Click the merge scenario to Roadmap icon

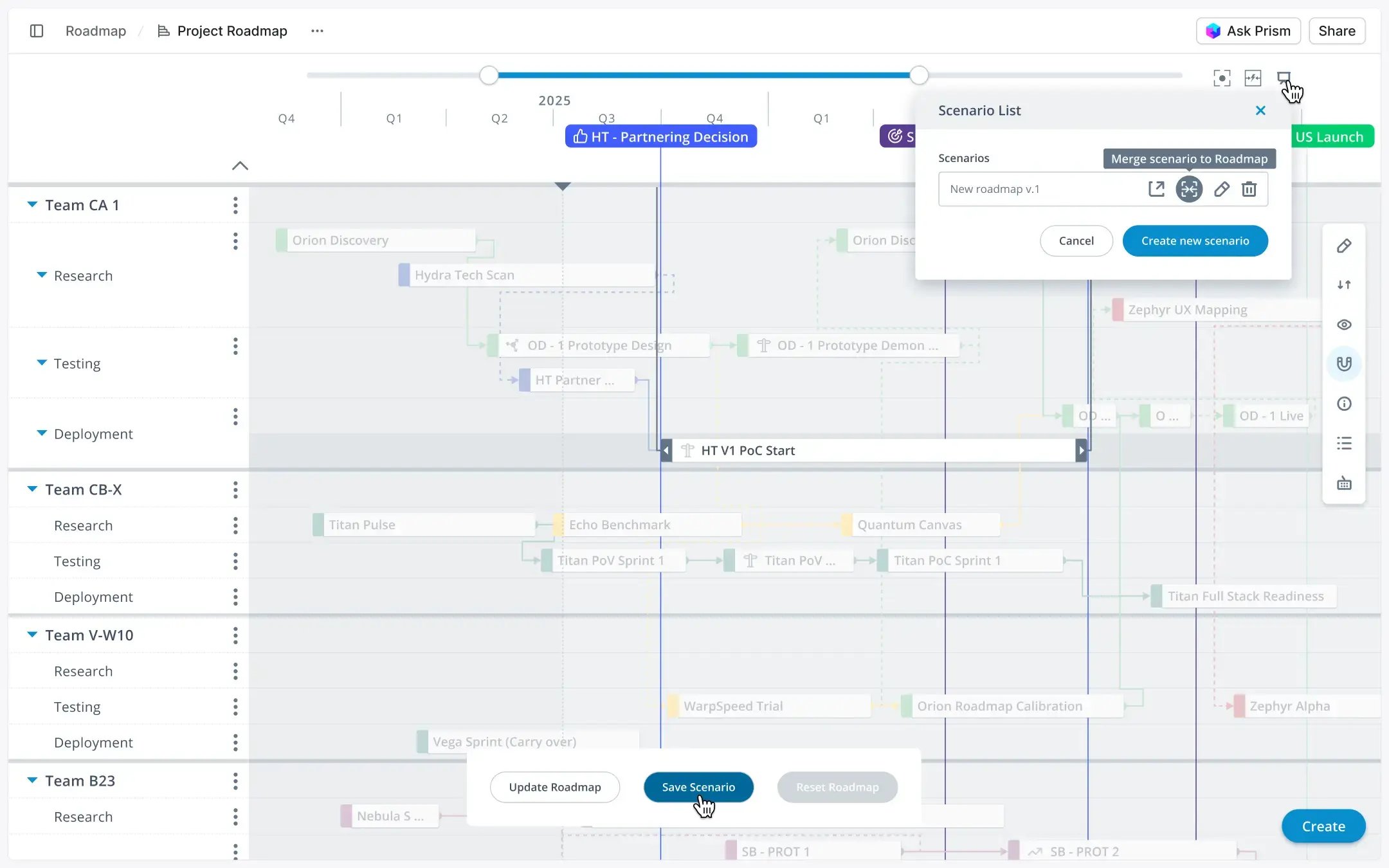pyautogui.click(x=1189, y=188)
